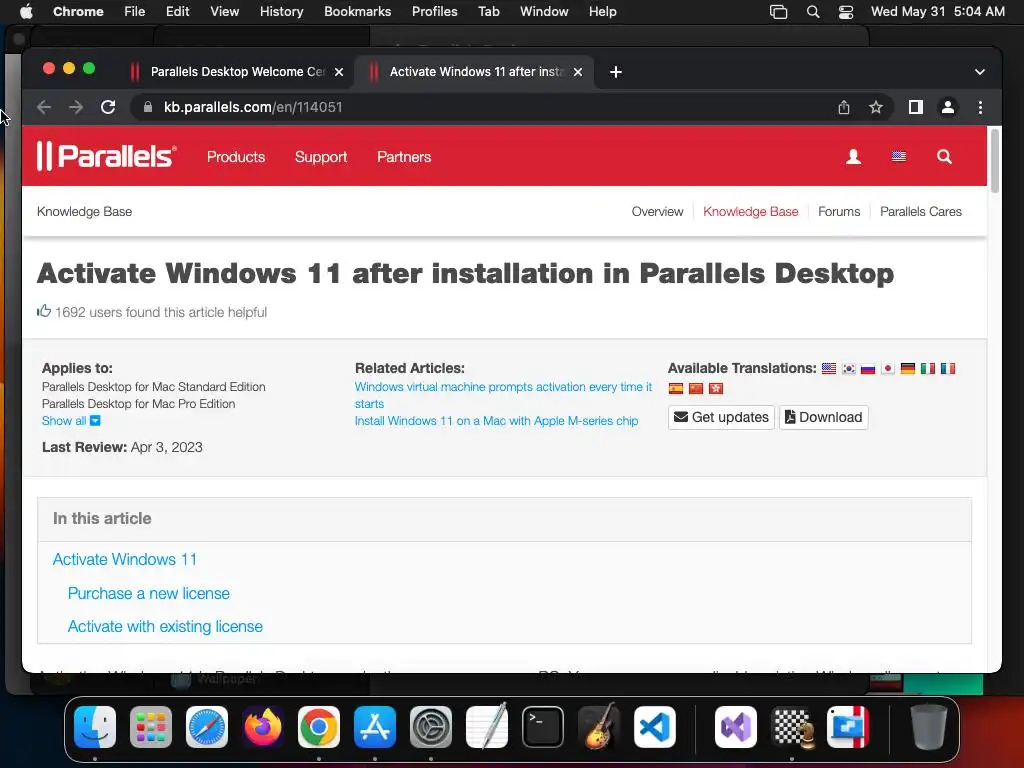The width and height of the screenshot is (1024, 768).
Task: Open Trash in the Dock
Action: click(x=929, y=727)
